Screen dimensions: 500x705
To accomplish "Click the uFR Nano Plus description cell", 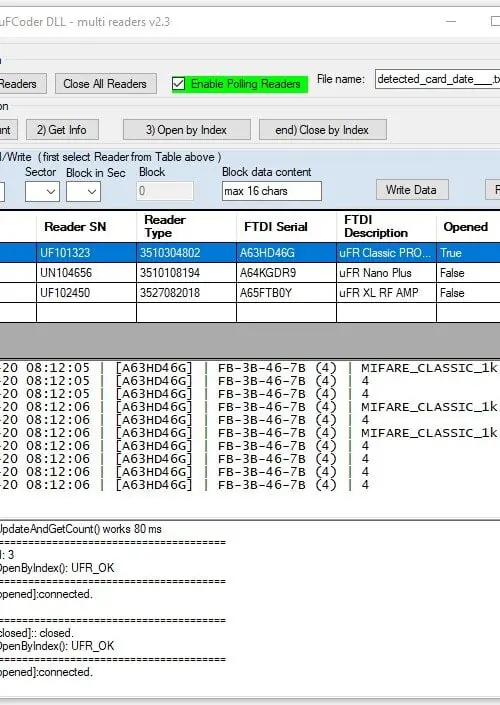I will click(386, 273).
